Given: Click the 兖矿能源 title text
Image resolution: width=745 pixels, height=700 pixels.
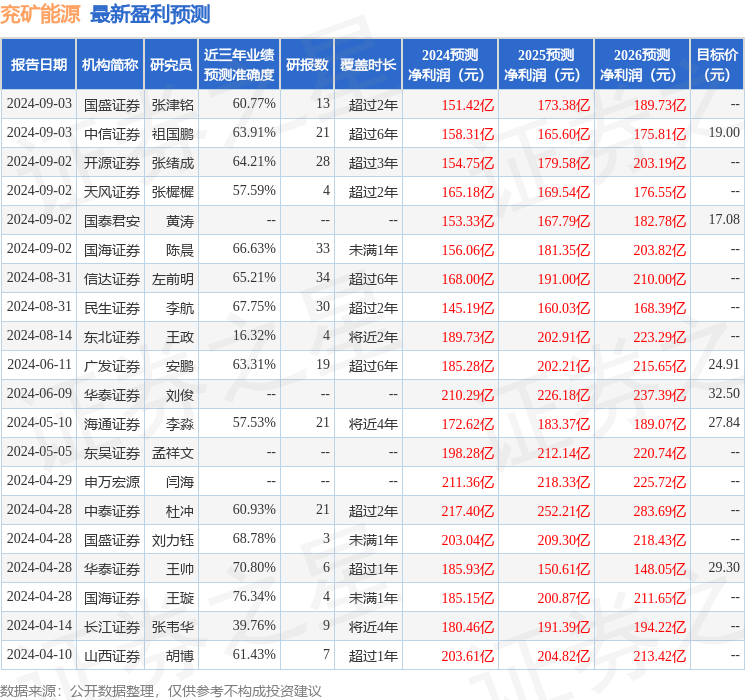Looking at the screenshot, I should pyautogui.click(x=40, y=14).
